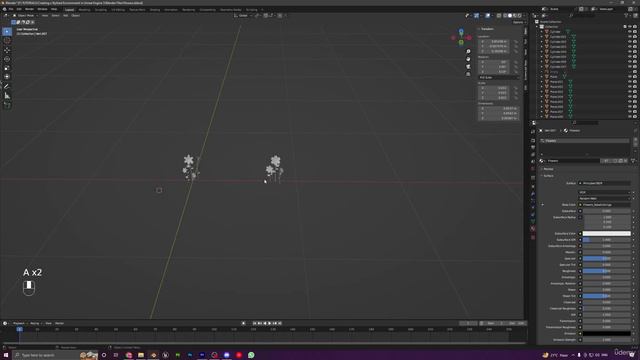Open the timeline Keying popover

[35, 323]
